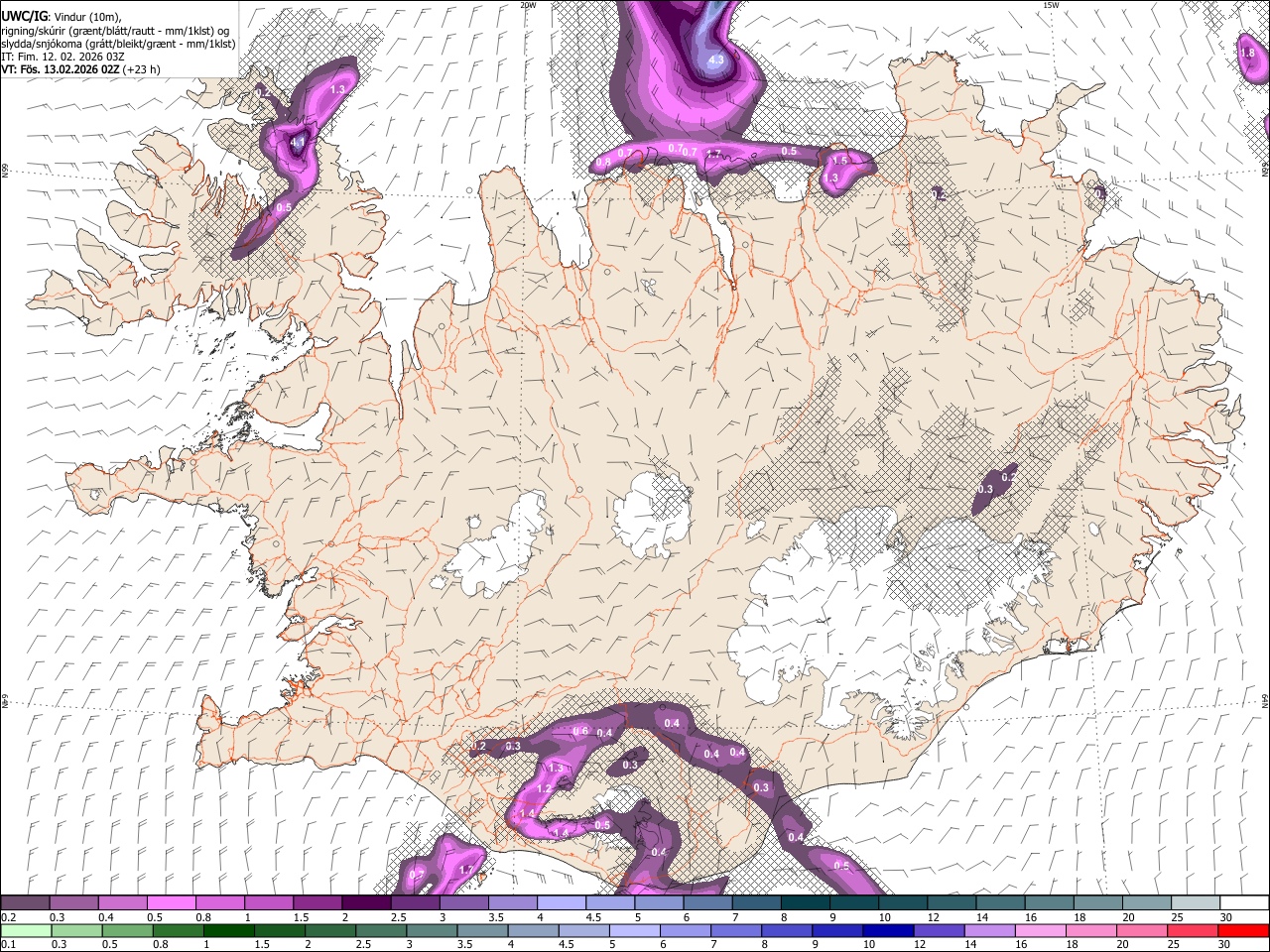Pick lower legend swatch between 20 and 25
This screenshot has width=1270, height=952.
pos(1143,930)
